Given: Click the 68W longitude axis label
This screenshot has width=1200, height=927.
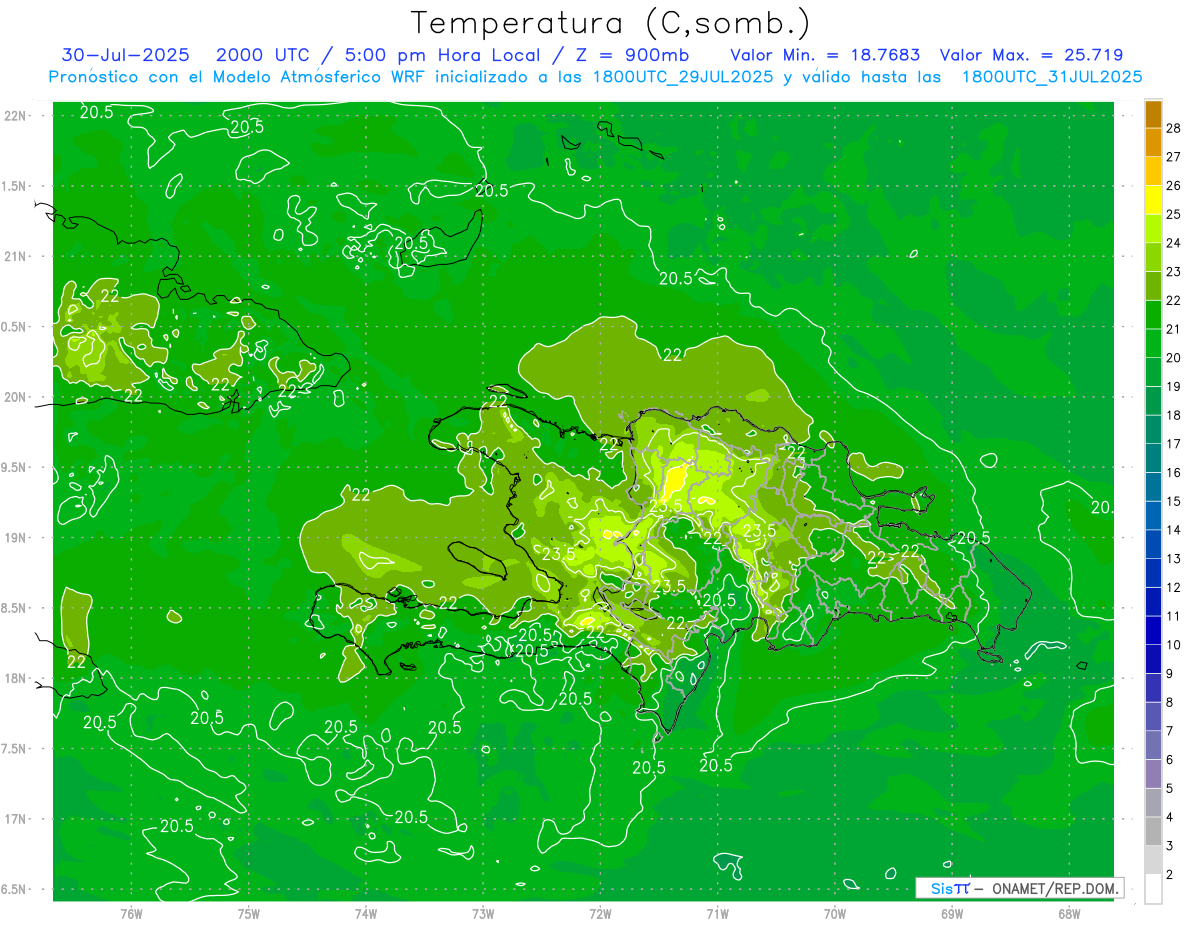Looking at the screenshot, I should click(1069, 913).
